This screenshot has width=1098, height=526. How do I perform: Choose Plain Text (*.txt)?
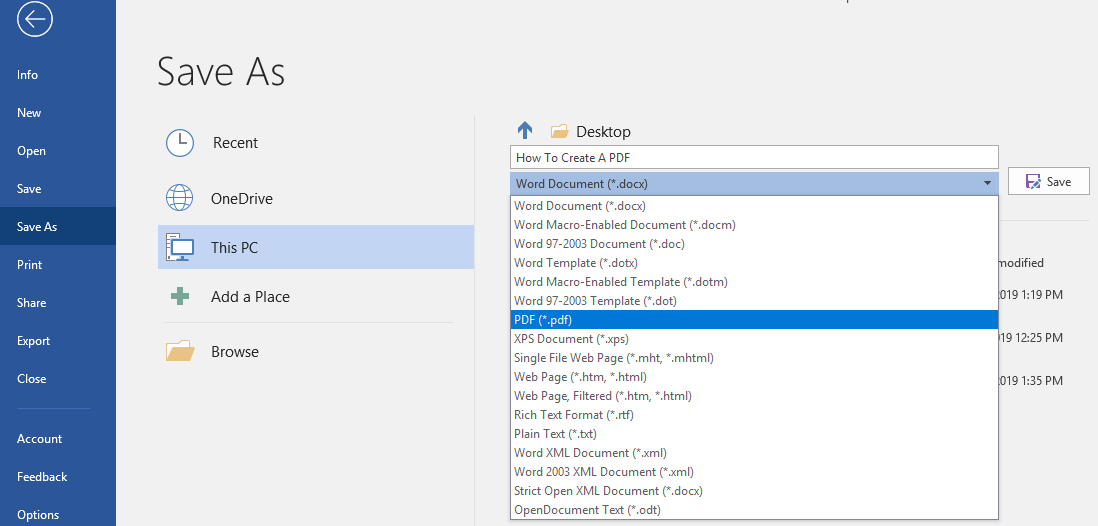coord(754,434)
